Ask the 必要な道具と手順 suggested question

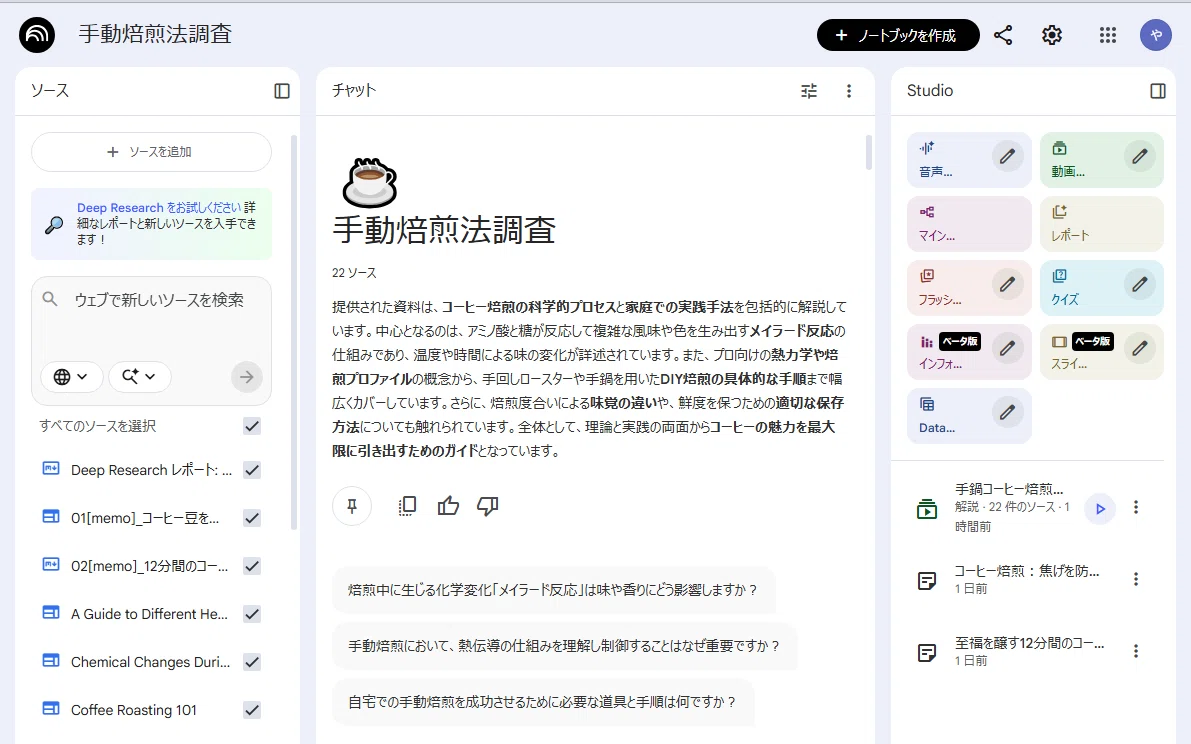click(x=542, y=702)
